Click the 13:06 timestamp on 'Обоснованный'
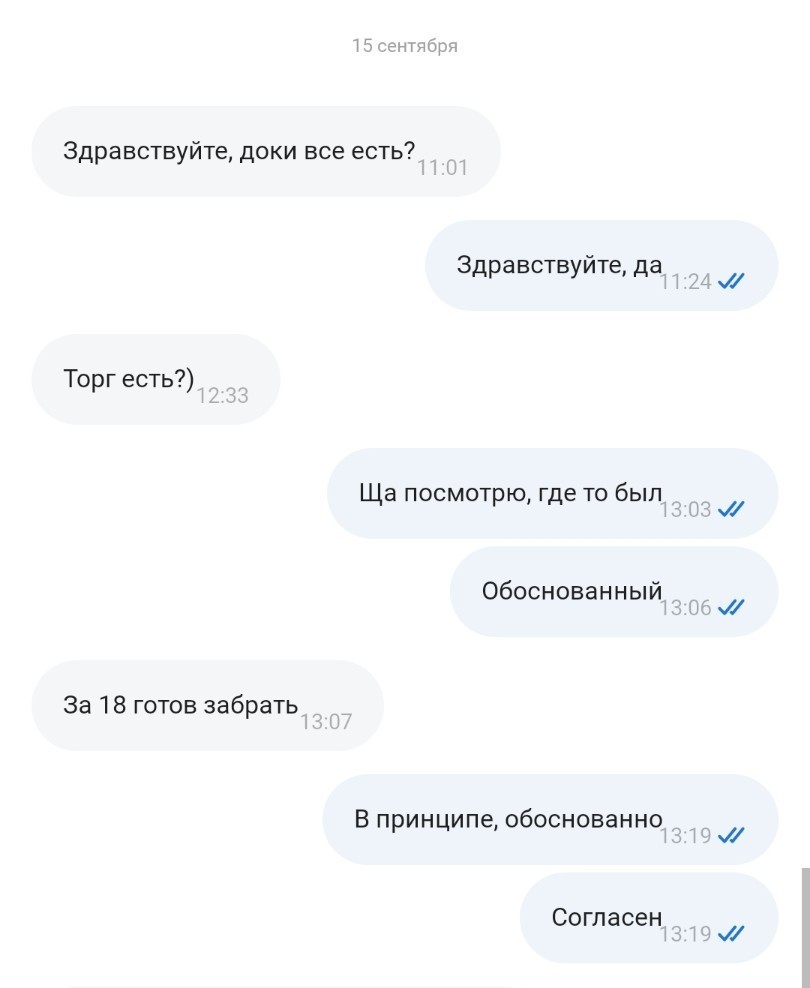Viewport: 810px width, 988px height. tap(685, 607)
